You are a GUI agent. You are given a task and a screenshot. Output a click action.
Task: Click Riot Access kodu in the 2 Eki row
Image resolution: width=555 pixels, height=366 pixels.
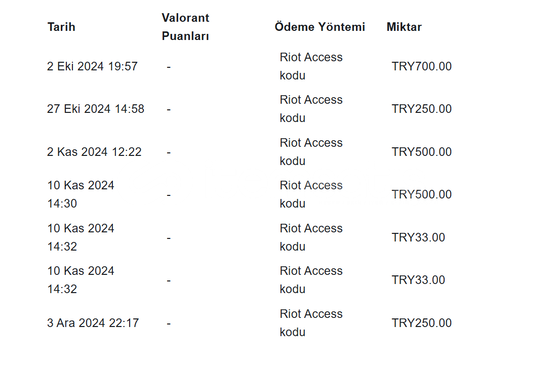(x=311, y=66)
